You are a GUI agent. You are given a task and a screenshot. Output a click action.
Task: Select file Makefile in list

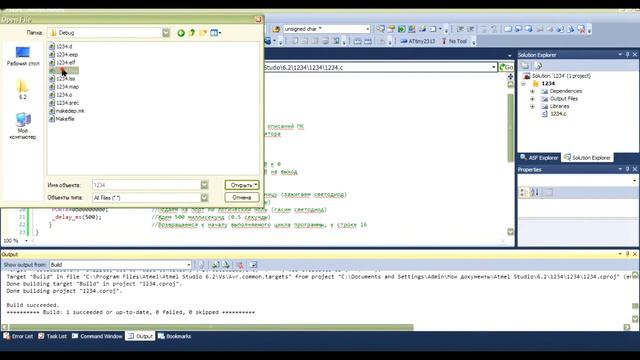tap(62, 119)
